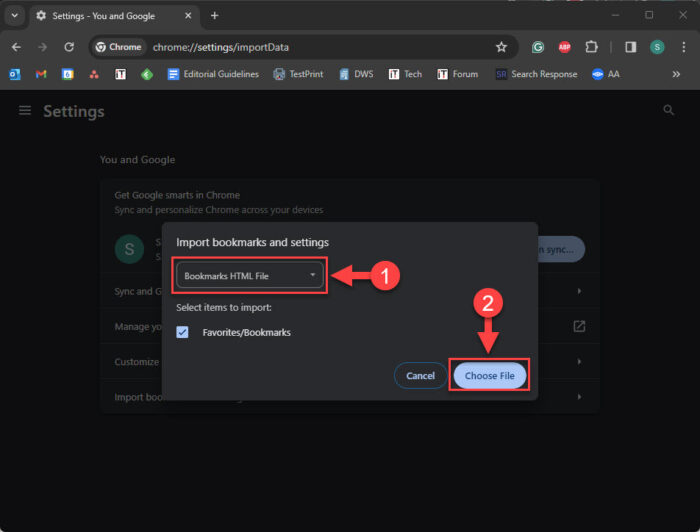
Task: Open the Google Calendar bookmark icon
Action: click(x=67, y=74)
